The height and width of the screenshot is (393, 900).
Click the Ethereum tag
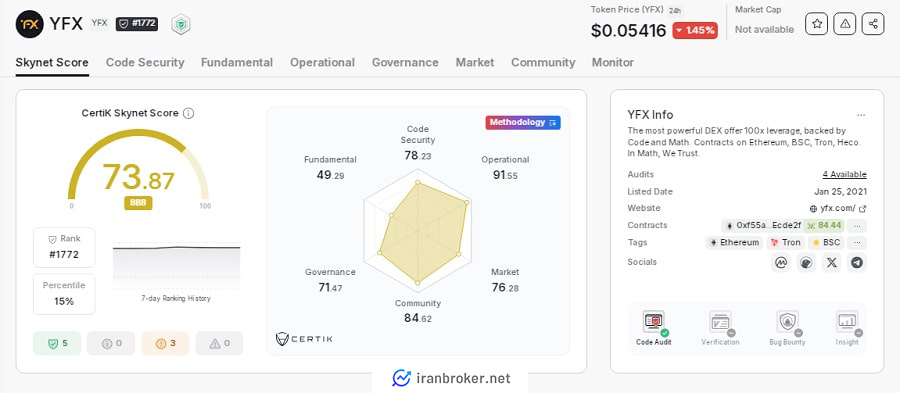[x=734, y=243]
